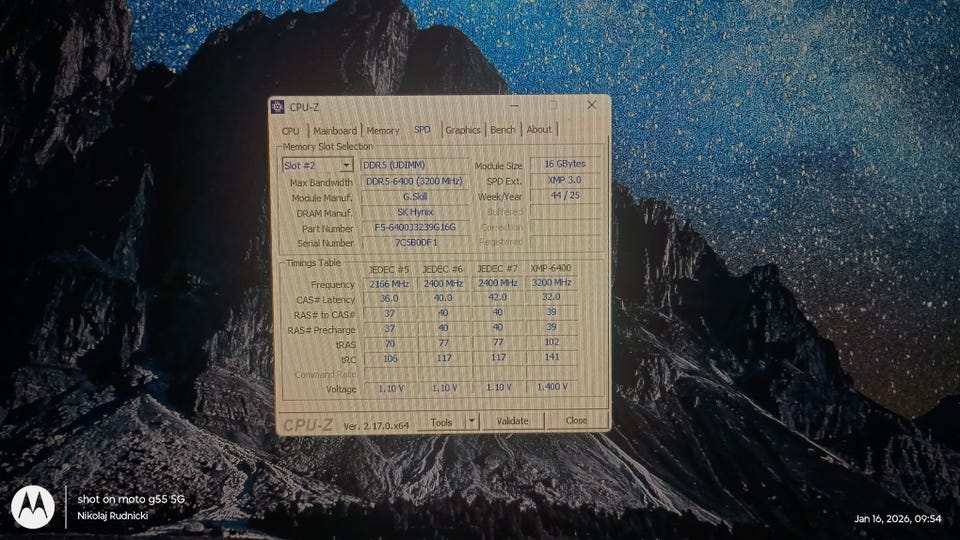Viewport: 960px width, 540px height.
Task: Click the XMP-6400 column header
Action: pyautogui.click(x=550, y=268)
